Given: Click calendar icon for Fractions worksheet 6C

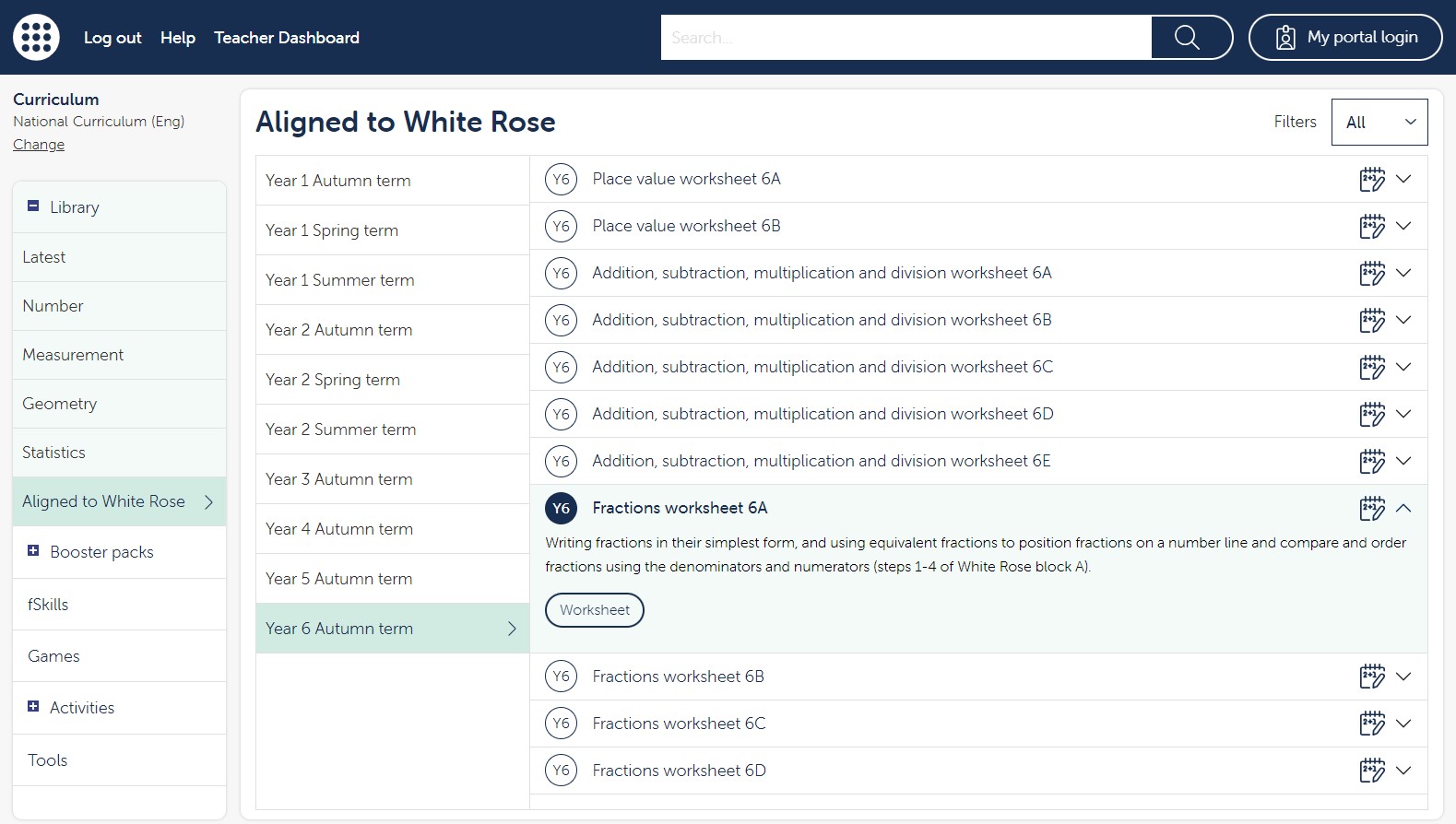Looking at the screenshot, I should pyautogui.click(x=1372, y=724).
